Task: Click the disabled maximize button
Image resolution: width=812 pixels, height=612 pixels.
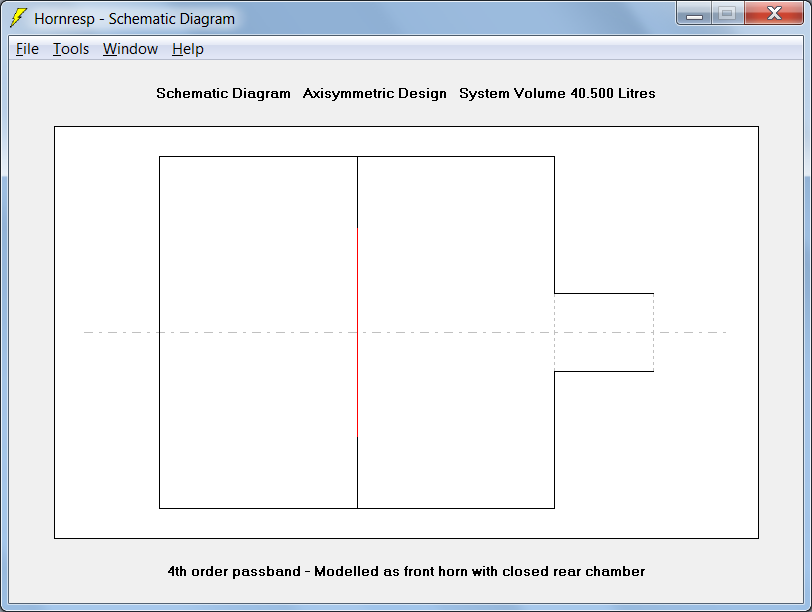Action: (728, 13)
